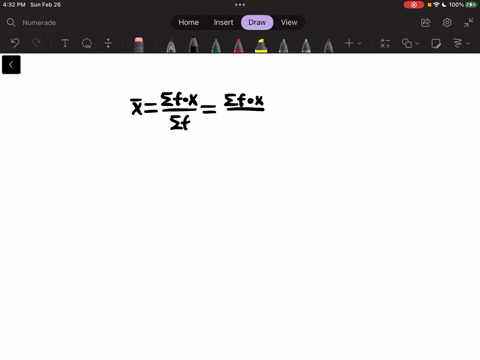Open the settings gear

pyautogui.click(x=447, y=23)
